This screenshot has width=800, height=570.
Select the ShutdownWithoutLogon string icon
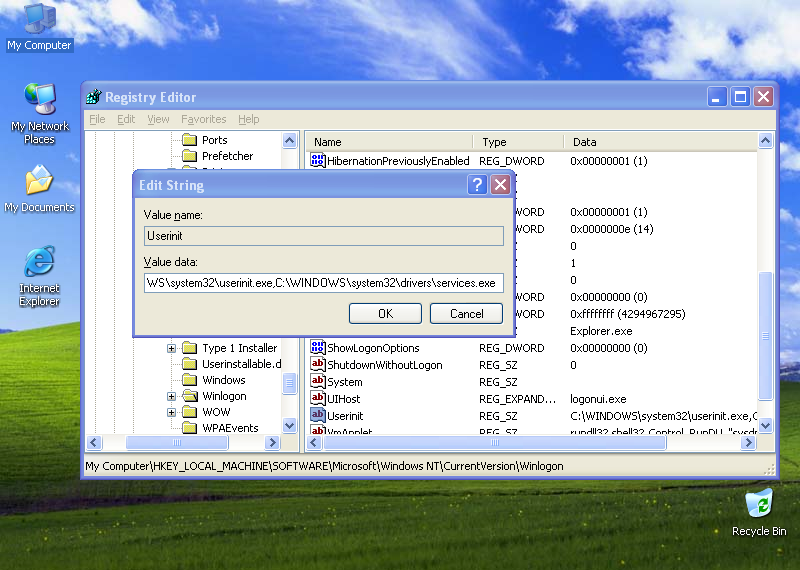point(317,364)
